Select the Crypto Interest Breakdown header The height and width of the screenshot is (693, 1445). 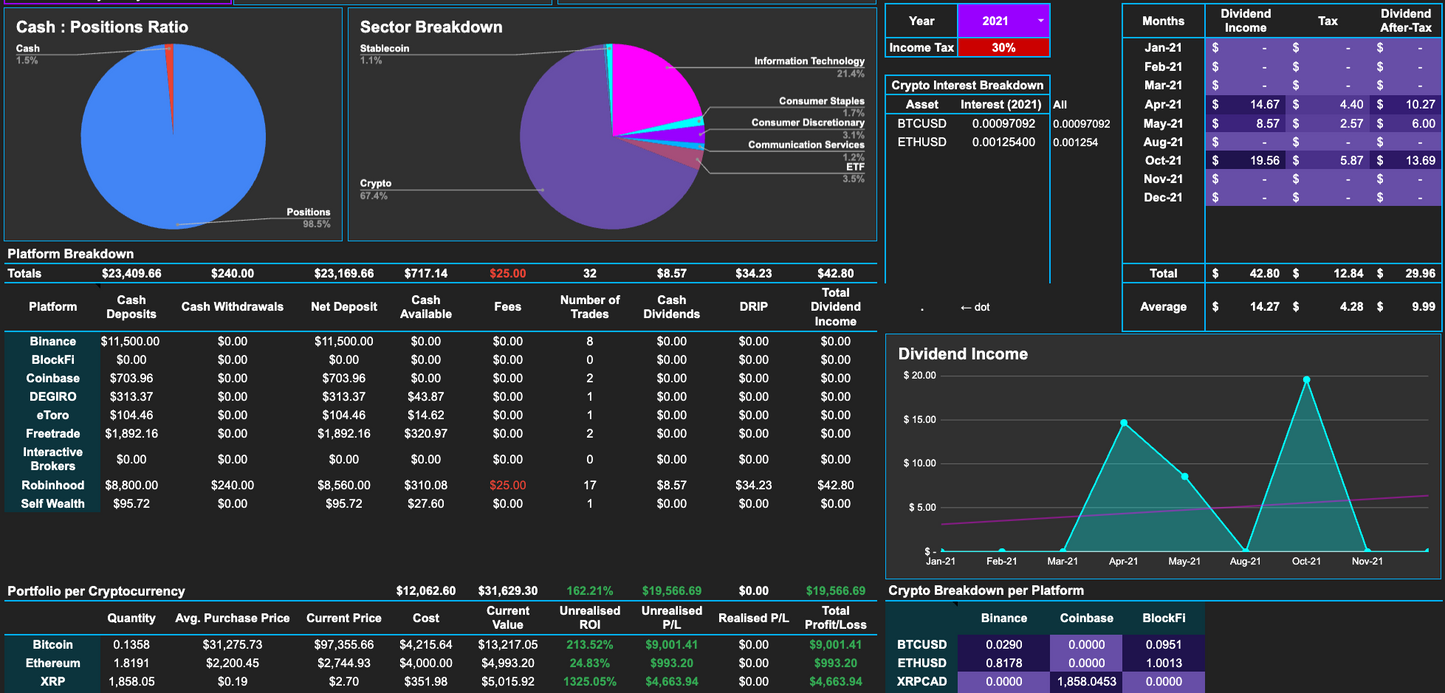click(967, 84)
